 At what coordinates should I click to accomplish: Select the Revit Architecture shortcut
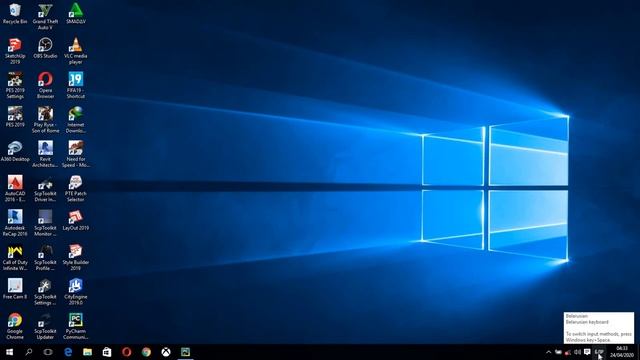point(45,154)
